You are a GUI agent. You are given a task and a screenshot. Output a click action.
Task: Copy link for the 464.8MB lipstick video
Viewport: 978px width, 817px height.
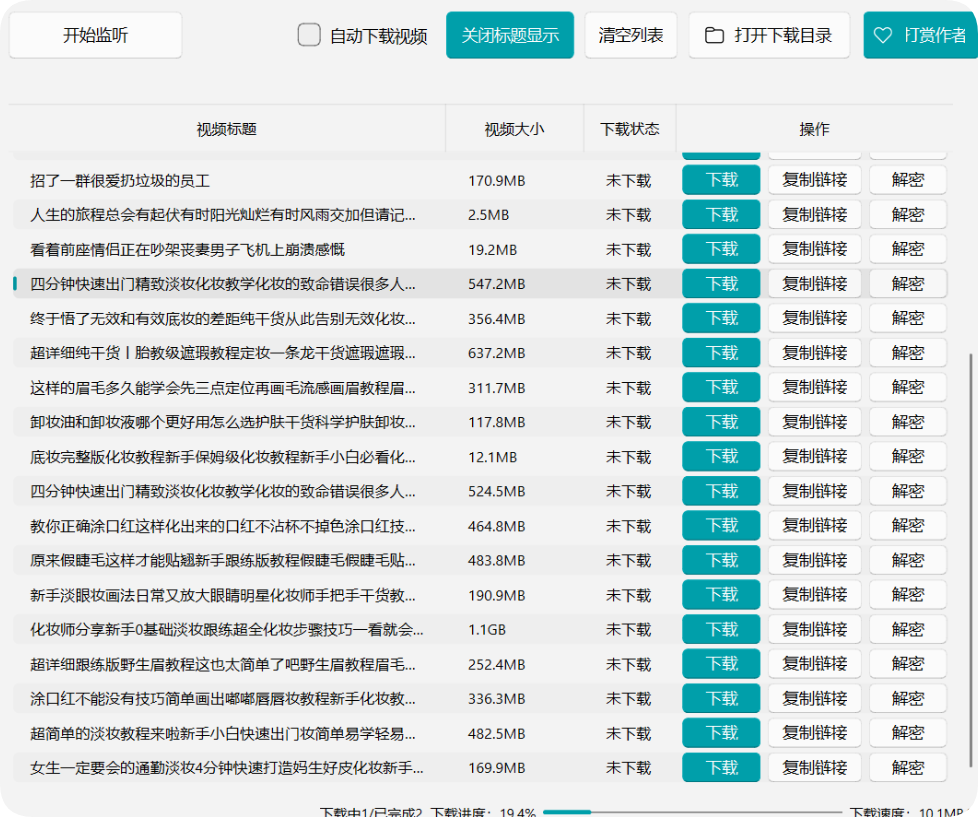[815, 526]
